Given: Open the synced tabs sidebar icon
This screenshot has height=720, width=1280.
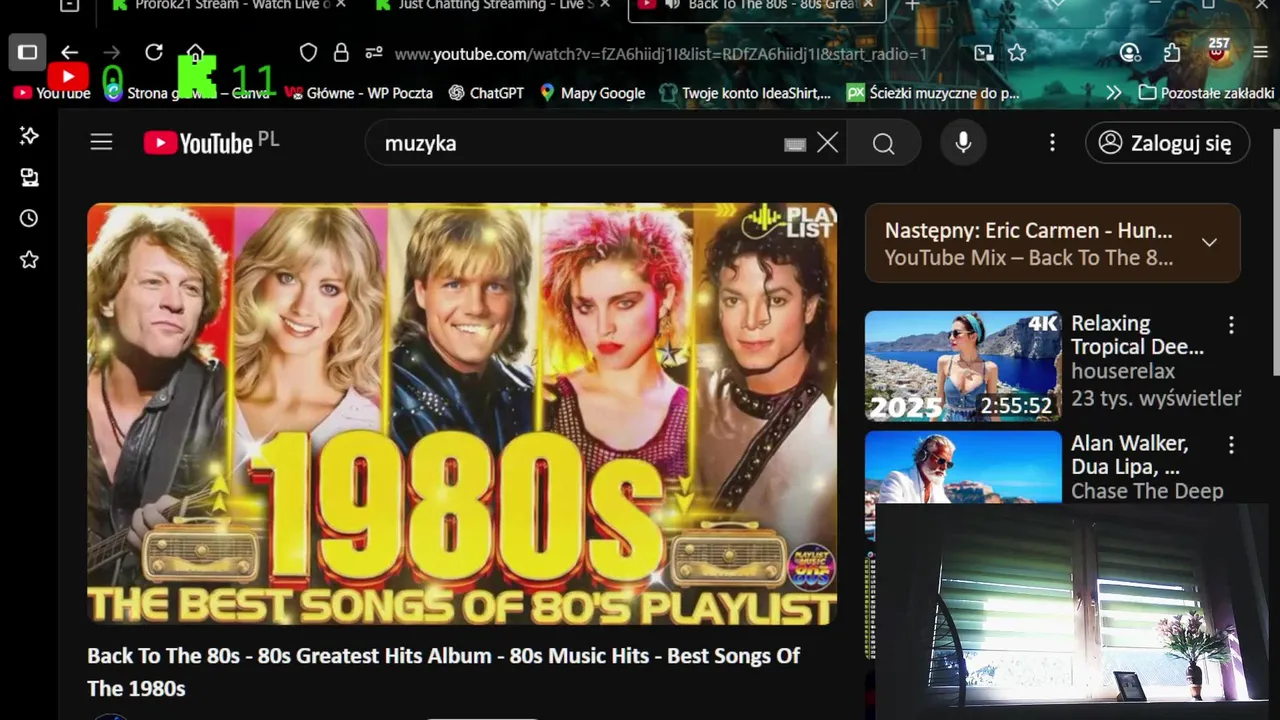Looking at the screenshot, I should 29,178.
